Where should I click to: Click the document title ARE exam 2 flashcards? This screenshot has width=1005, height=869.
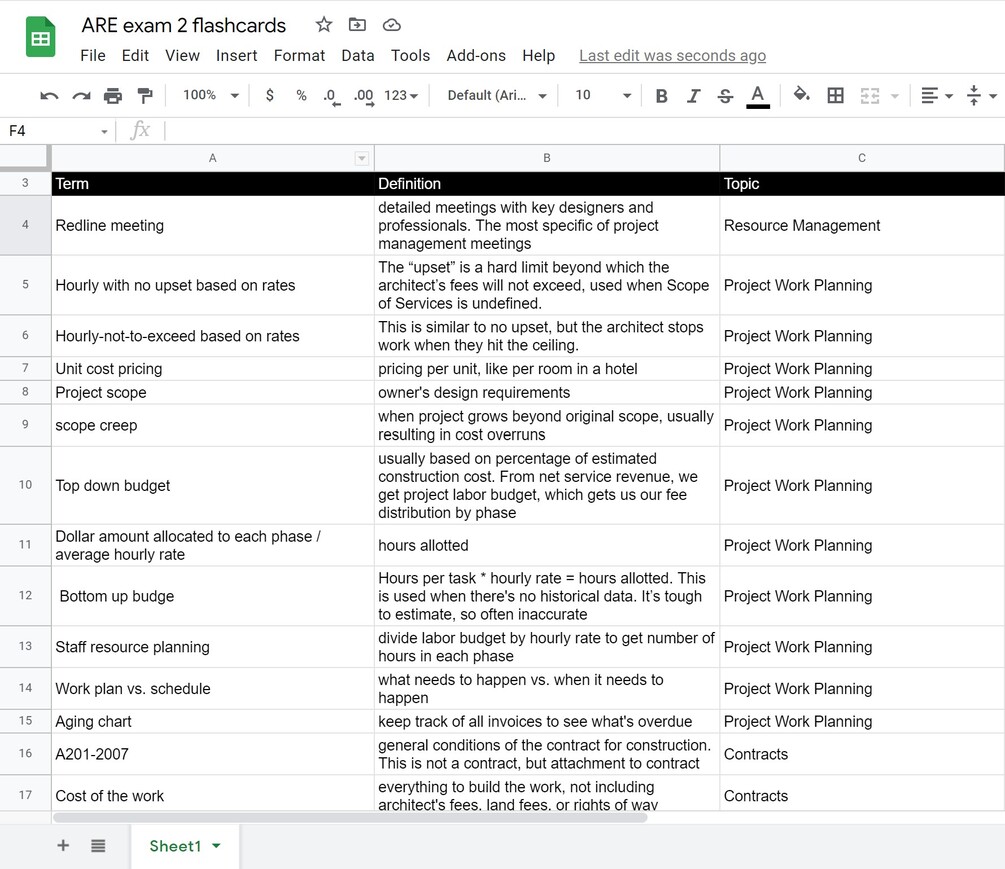[184, 25]
